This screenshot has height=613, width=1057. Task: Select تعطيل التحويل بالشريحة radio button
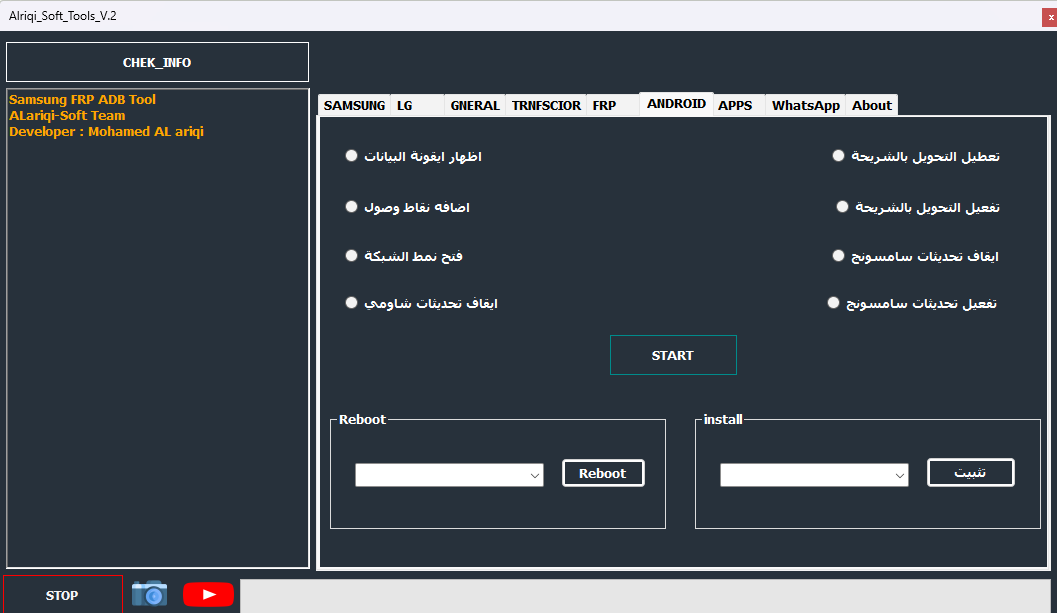pos(838,155)
